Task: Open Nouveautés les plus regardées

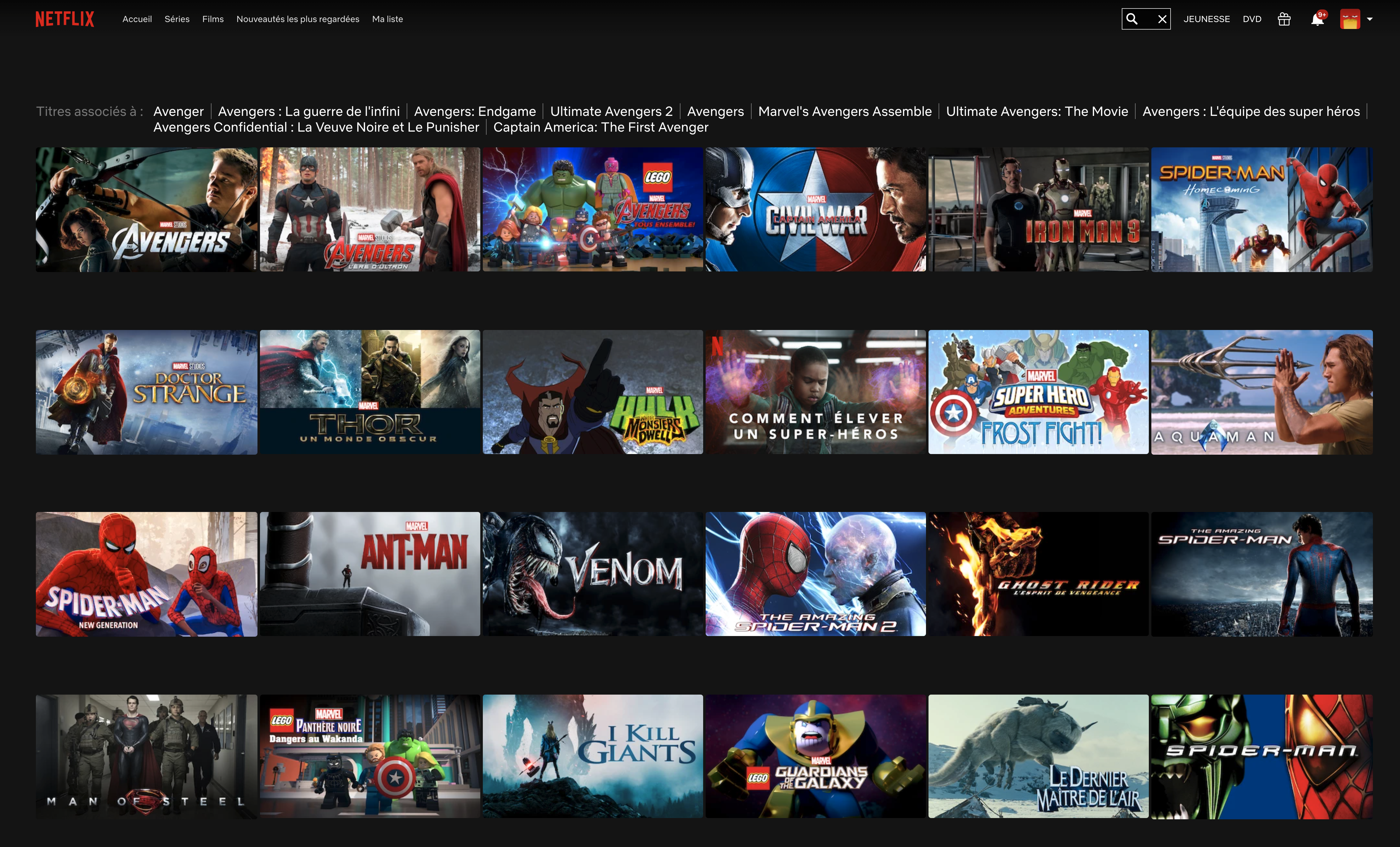Action: tap(298, 19)
